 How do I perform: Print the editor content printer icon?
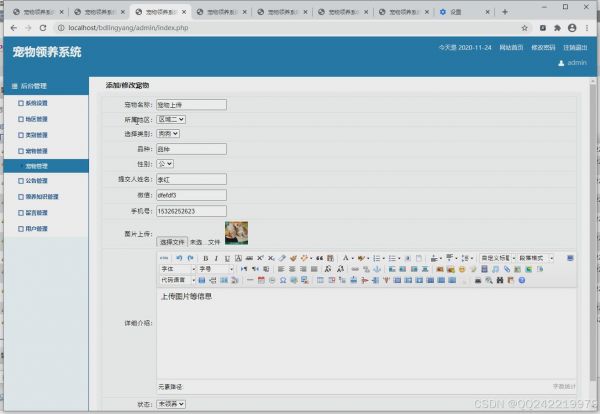pyautogui.click(x=478, y=280)
